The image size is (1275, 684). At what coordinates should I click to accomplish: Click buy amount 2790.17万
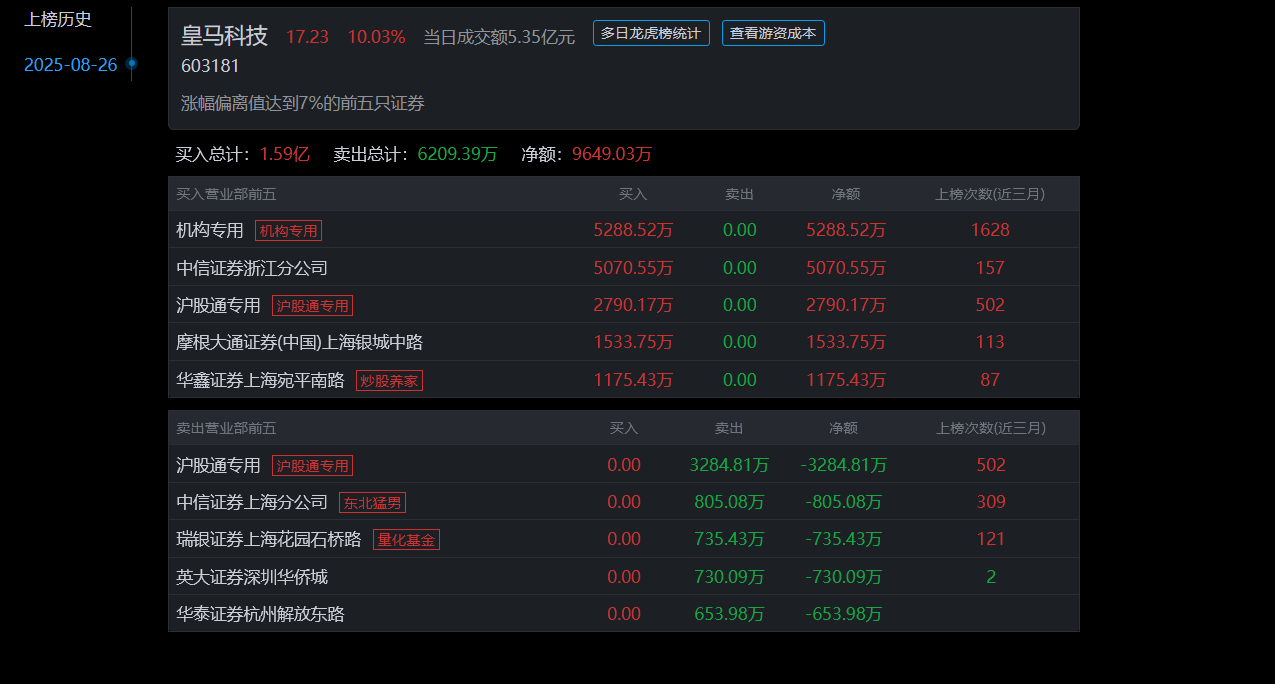tap(633, 305)
